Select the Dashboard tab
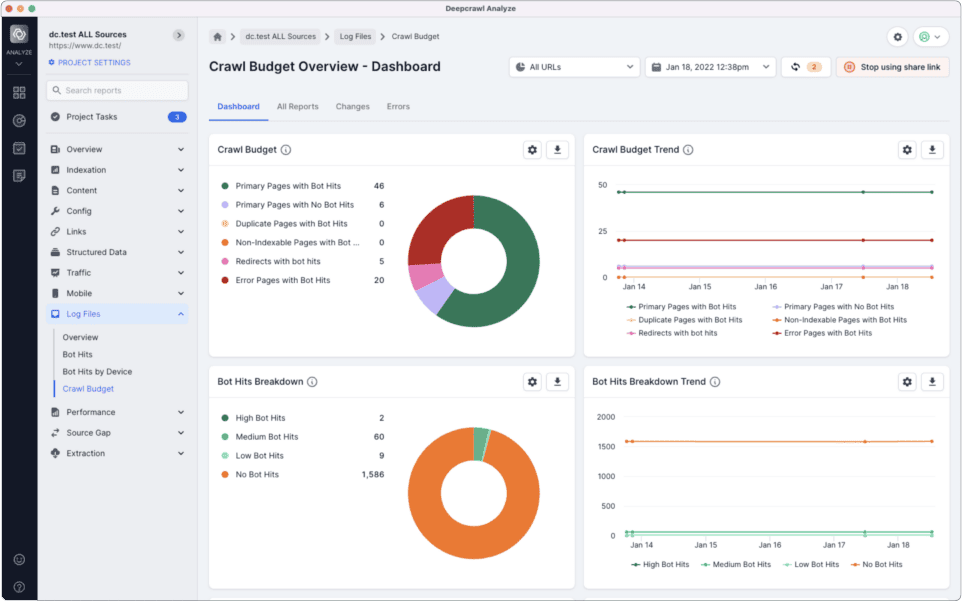 tap(238, 107)
